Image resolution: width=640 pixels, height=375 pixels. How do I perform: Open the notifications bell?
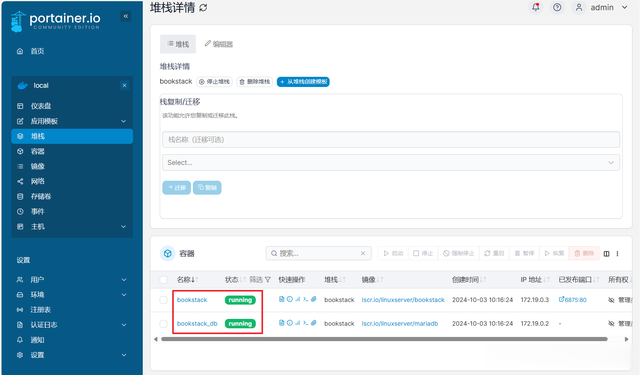pyautogui.click(x=536, y=7)
